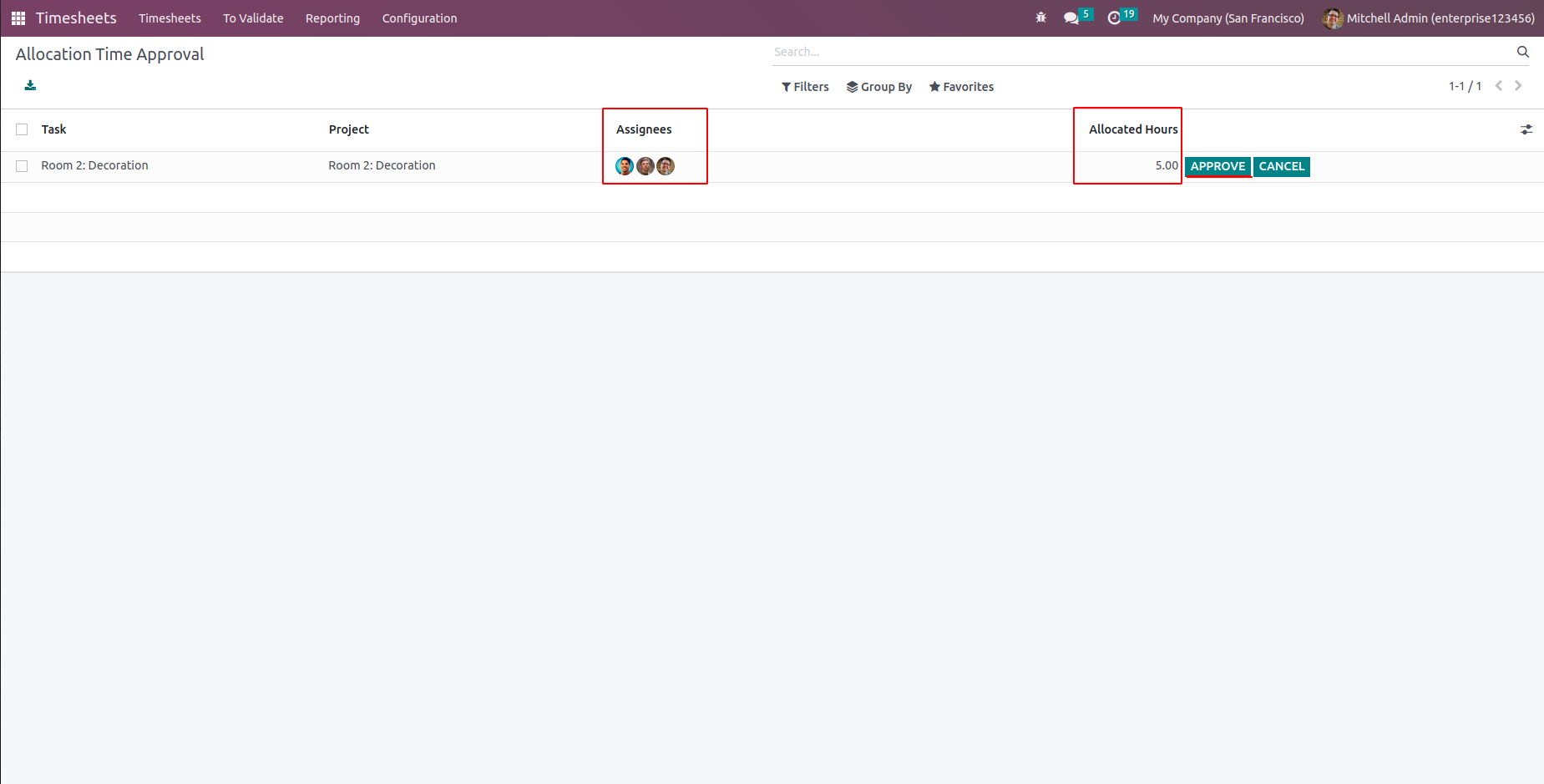Sort by the Project column header

pos(348,129)
